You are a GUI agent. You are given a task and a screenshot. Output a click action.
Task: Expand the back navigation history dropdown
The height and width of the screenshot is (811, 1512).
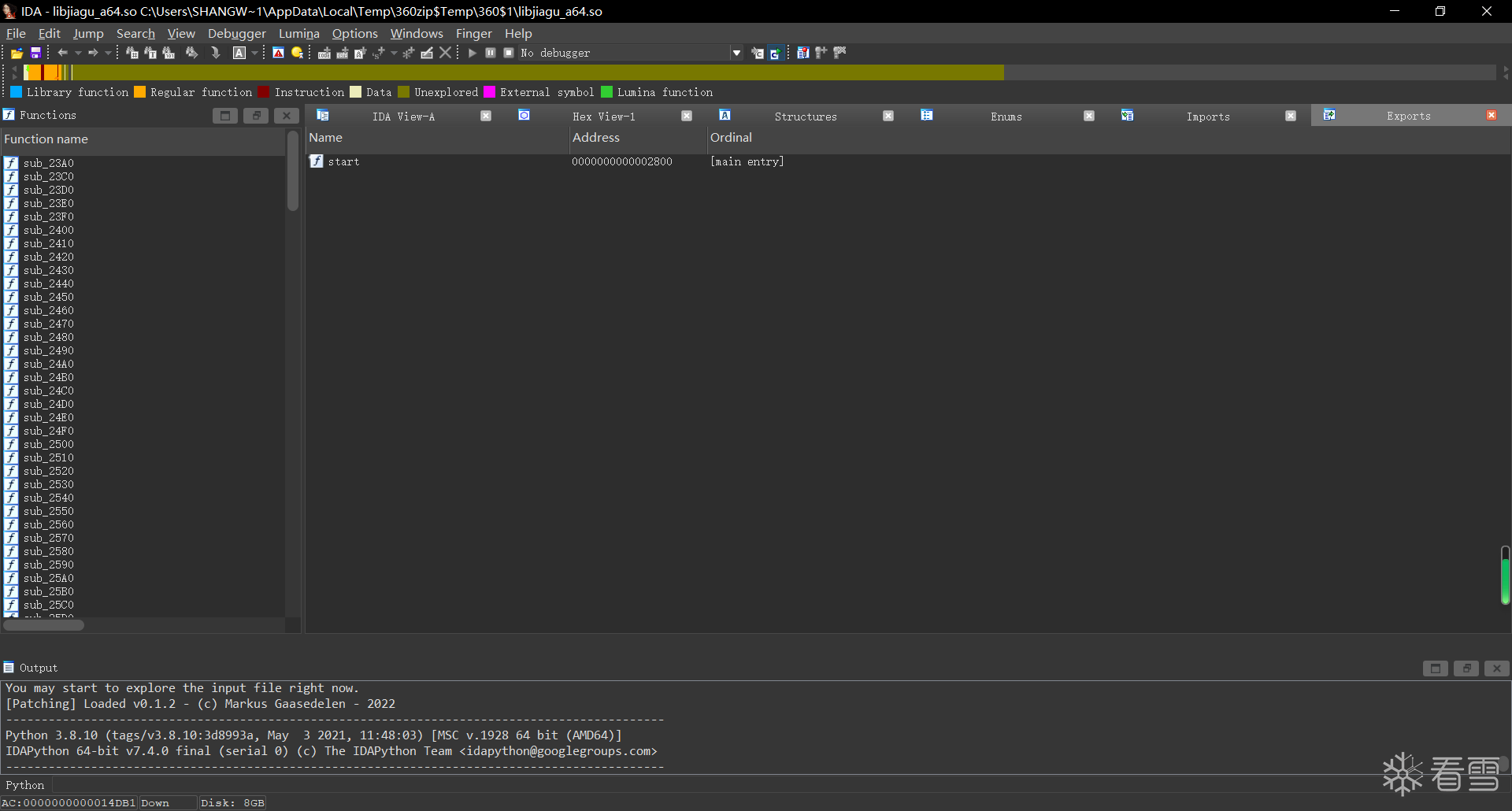coord(78,53)
